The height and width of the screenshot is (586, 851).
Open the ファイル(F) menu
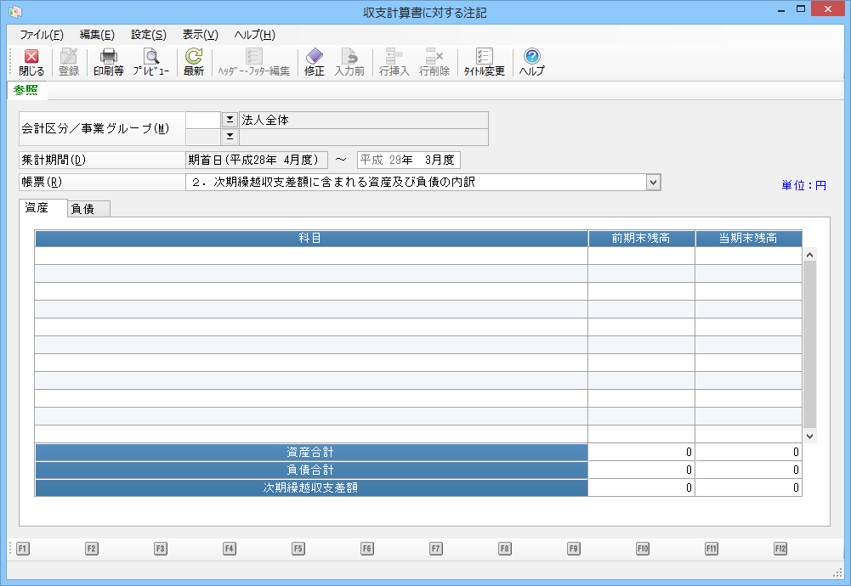coord(41,35)
